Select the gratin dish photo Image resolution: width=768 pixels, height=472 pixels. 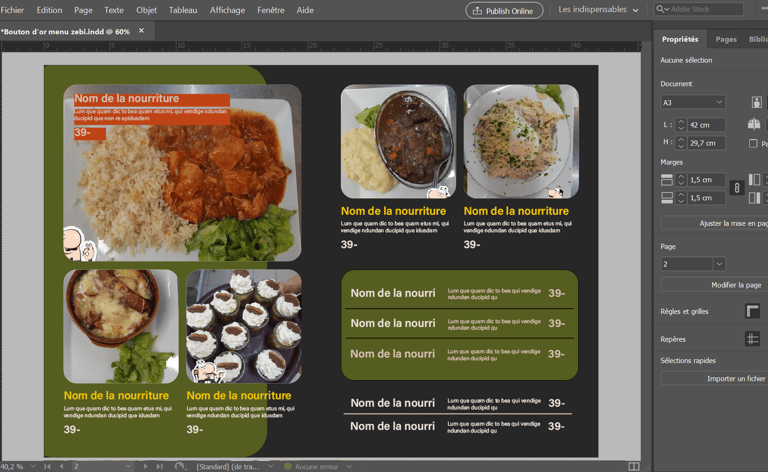pyautogui.click(x=120, y=326)
